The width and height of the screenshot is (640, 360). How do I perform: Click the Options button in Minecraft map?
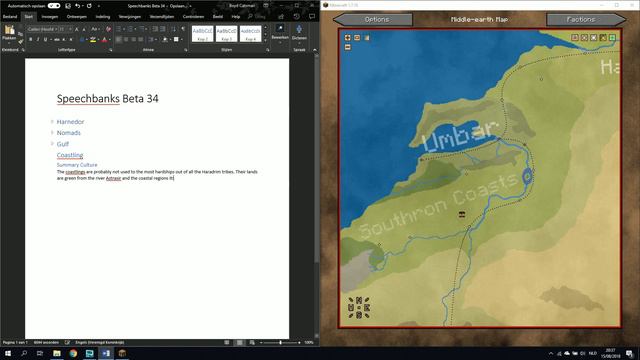point(373,19)
